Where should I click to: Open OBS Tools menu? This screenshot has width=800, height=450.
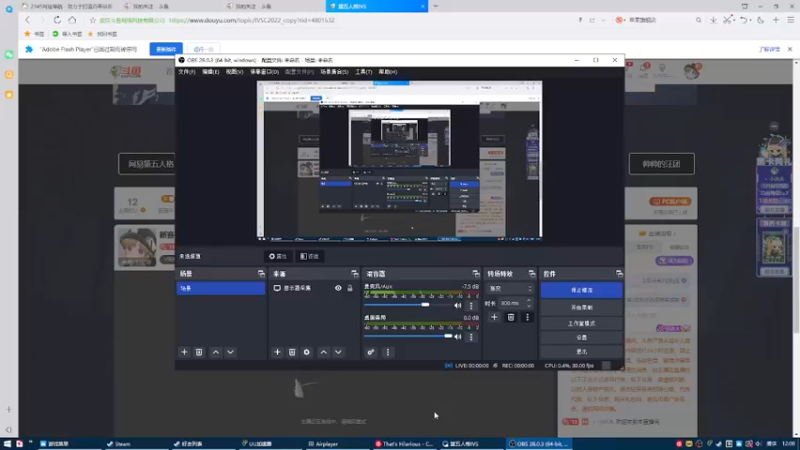coord(363,72)
